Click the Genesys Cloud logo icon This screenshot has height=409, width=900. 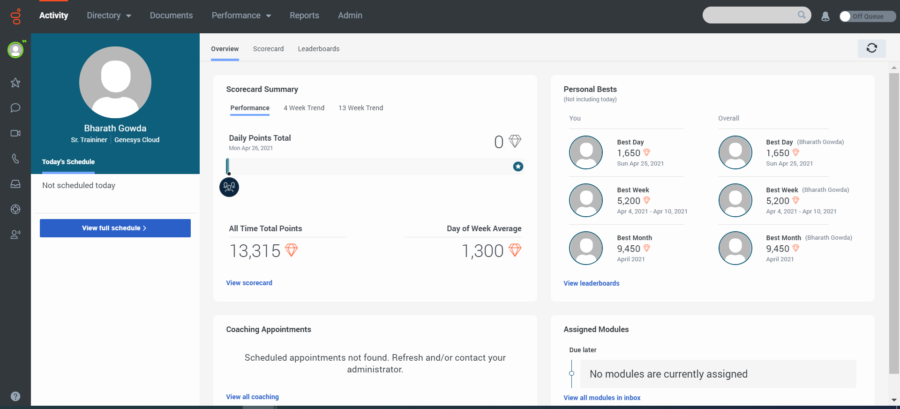[15, 15]
